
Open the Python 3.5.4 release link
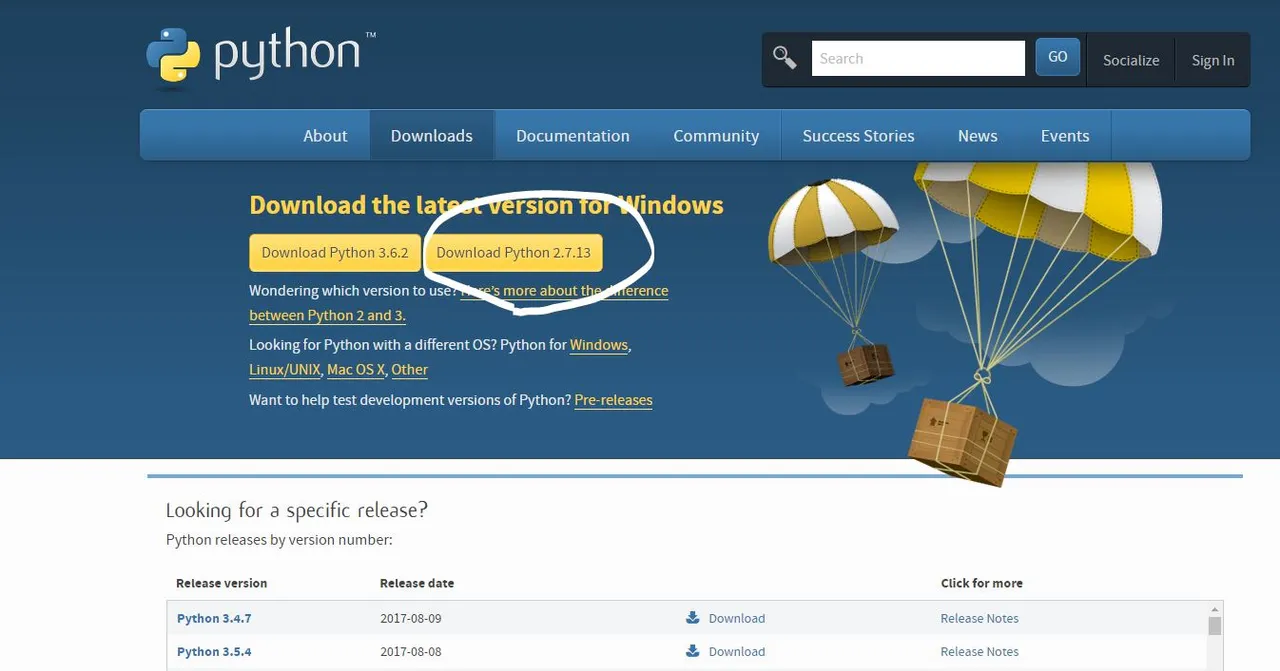click(214, 651)
